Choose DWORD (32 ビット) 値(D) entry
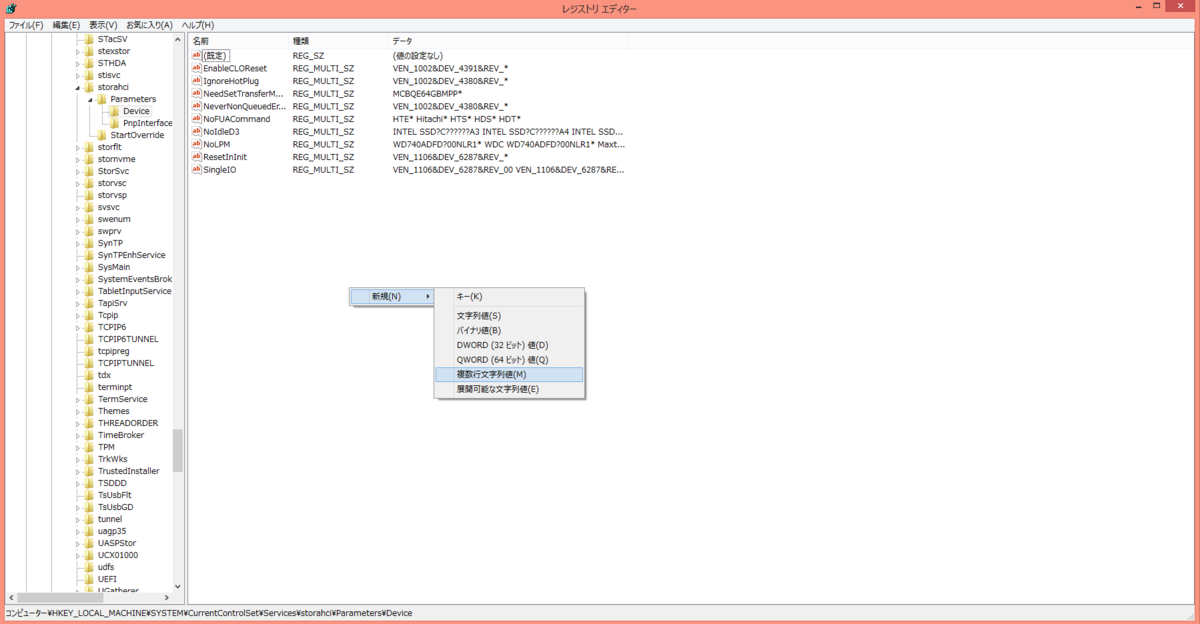The height and width of the screenshot is (624, 1200). tap(509, 345)
